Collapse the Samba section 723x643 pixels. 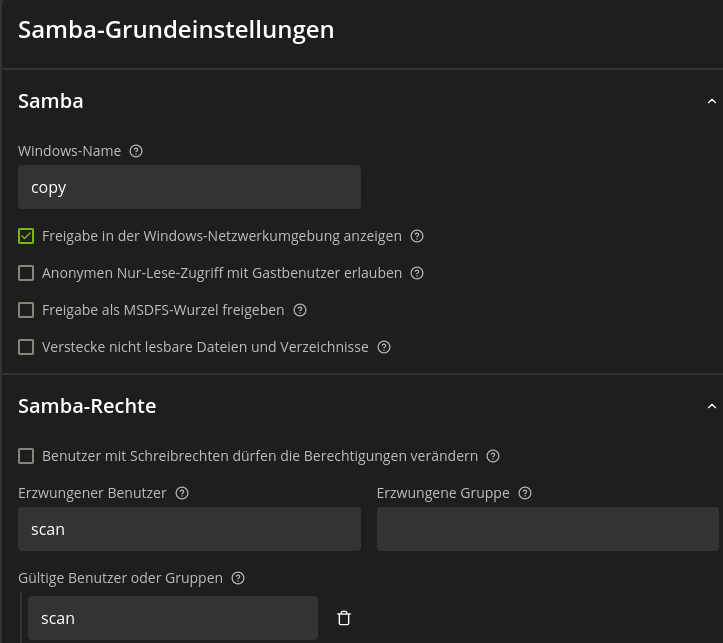(711, 101)
